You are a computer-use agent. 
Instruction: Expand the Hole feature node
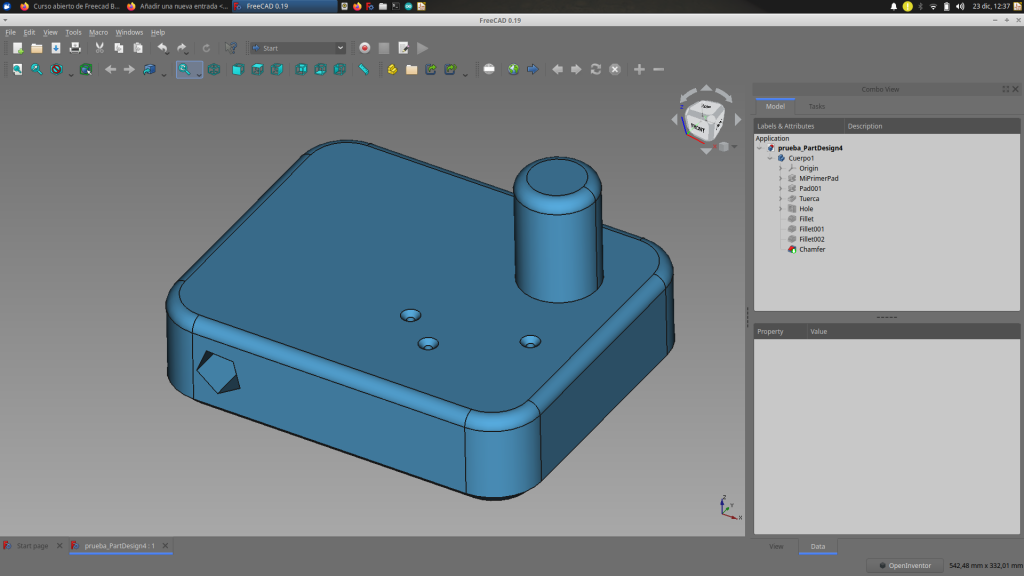[780, 209]
